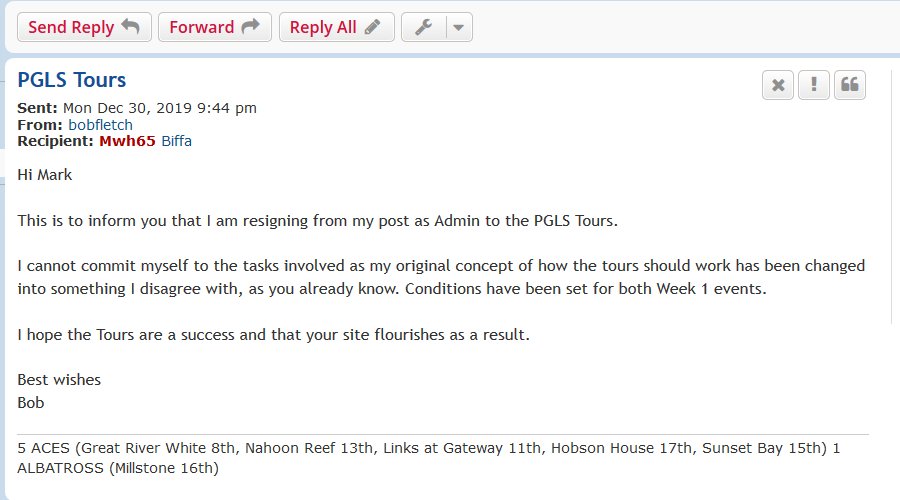Screen dimensions: 900x500
Task: Click the PGLS Tours message title
Action: (72, 81)
